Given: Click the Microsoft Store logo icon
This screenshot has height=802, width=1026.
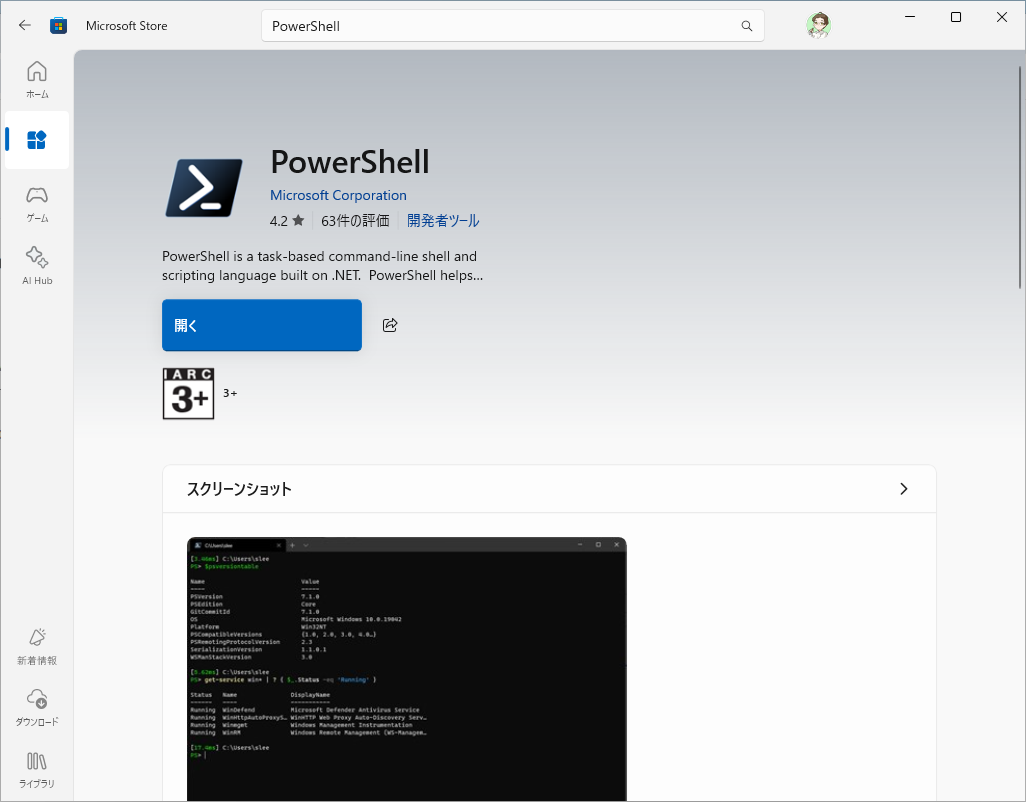Looking at the screenshot, I should coord(59,26).
